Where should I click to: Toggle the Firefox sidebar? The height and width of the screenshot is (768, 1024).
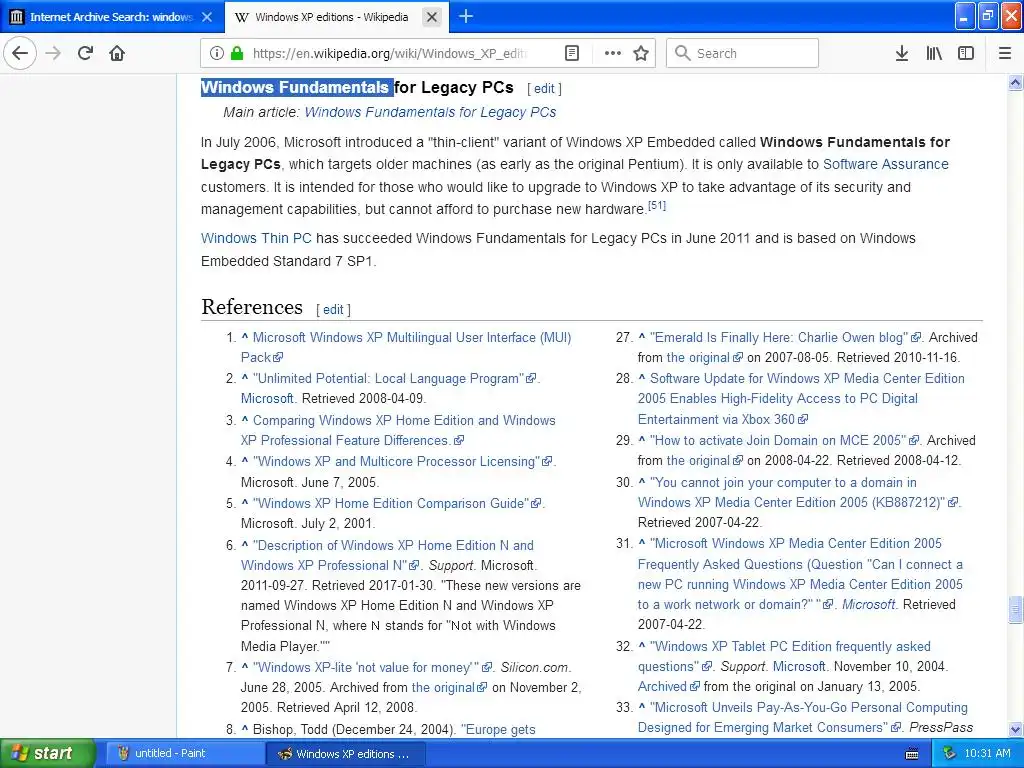pyautogui.click(x=966, y=53)
